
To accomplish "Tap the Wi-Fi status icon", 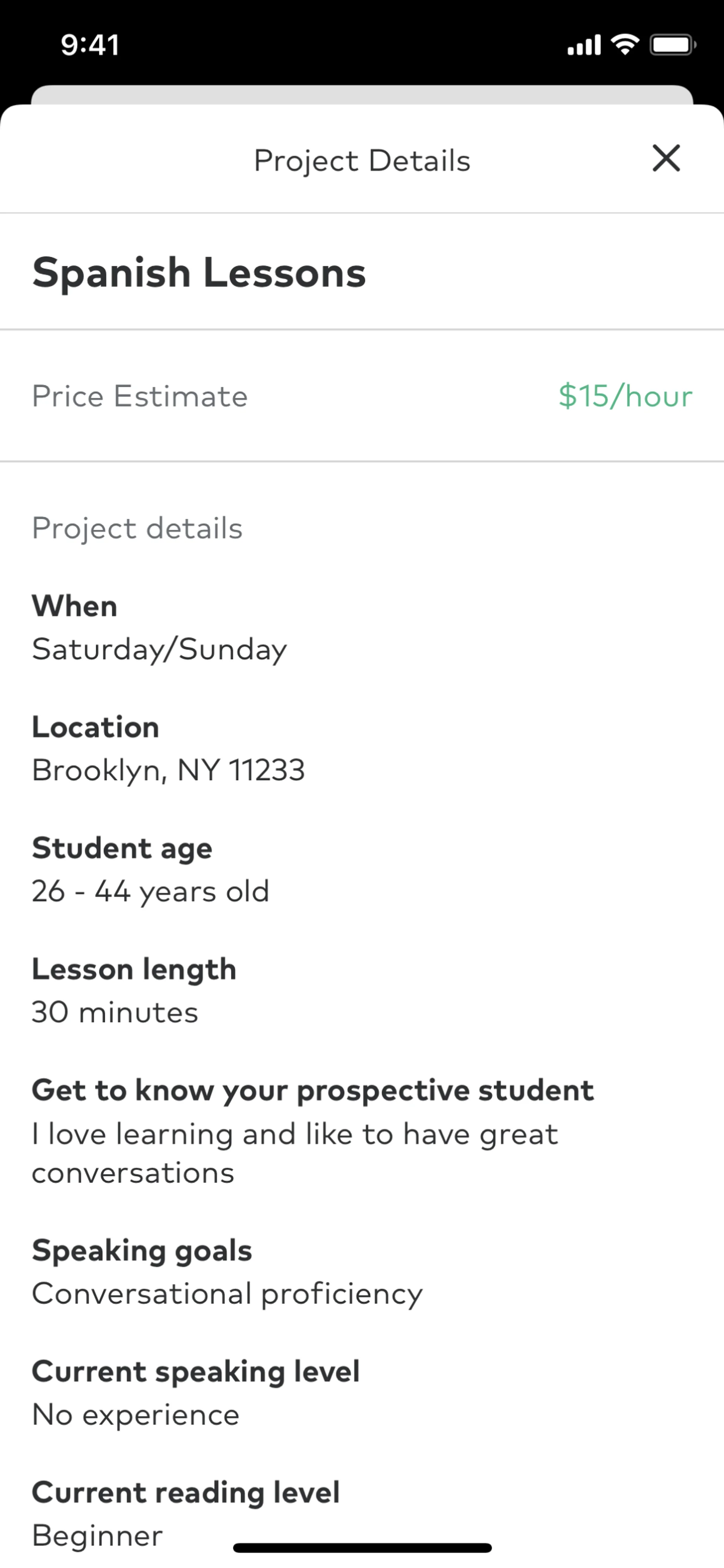I will 625,44.
